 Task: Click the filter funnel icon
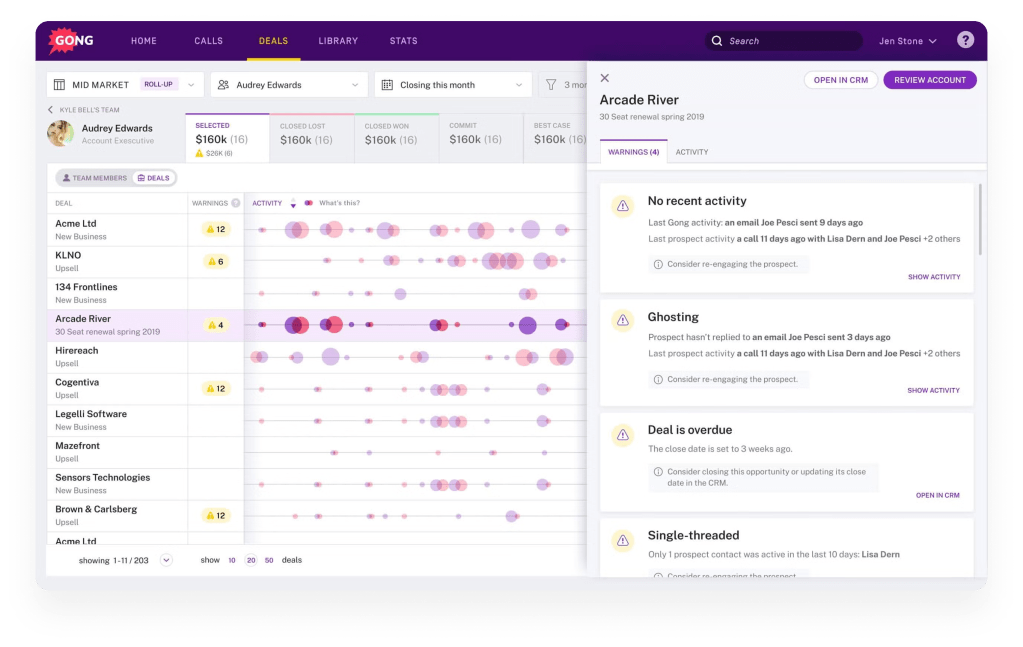(551, 85)
